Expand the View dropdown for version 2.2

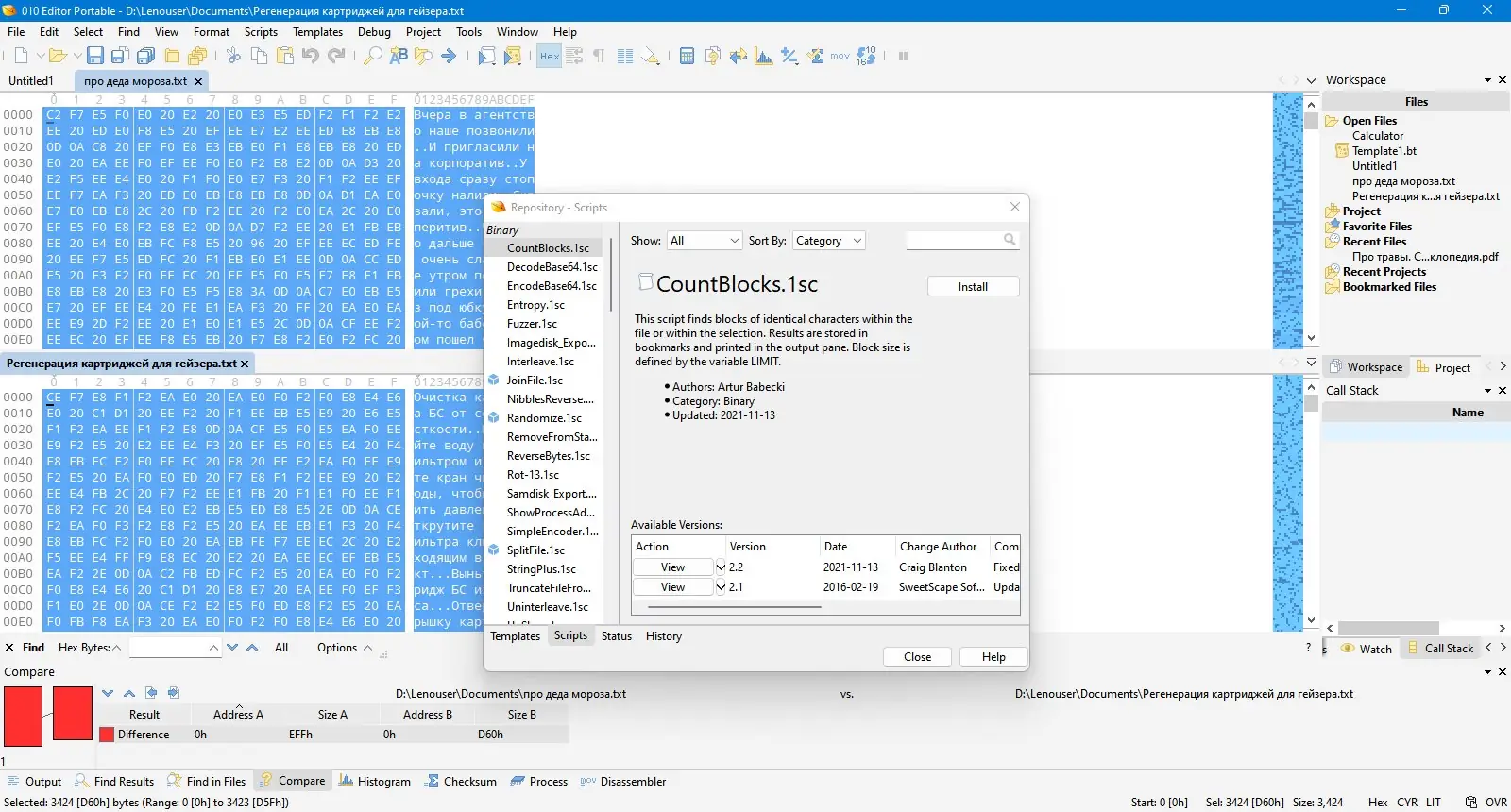pos(721,567)
